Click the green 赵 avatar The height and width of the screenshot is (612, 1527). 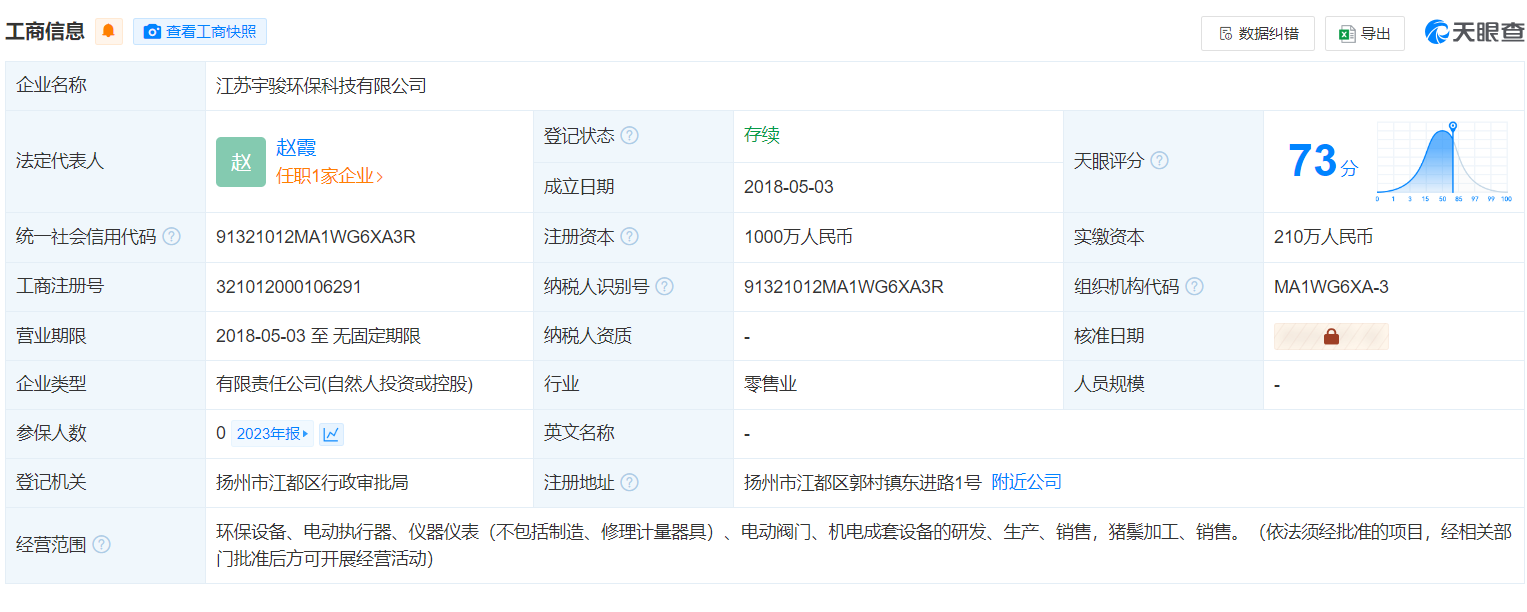[x=241, y=162]
